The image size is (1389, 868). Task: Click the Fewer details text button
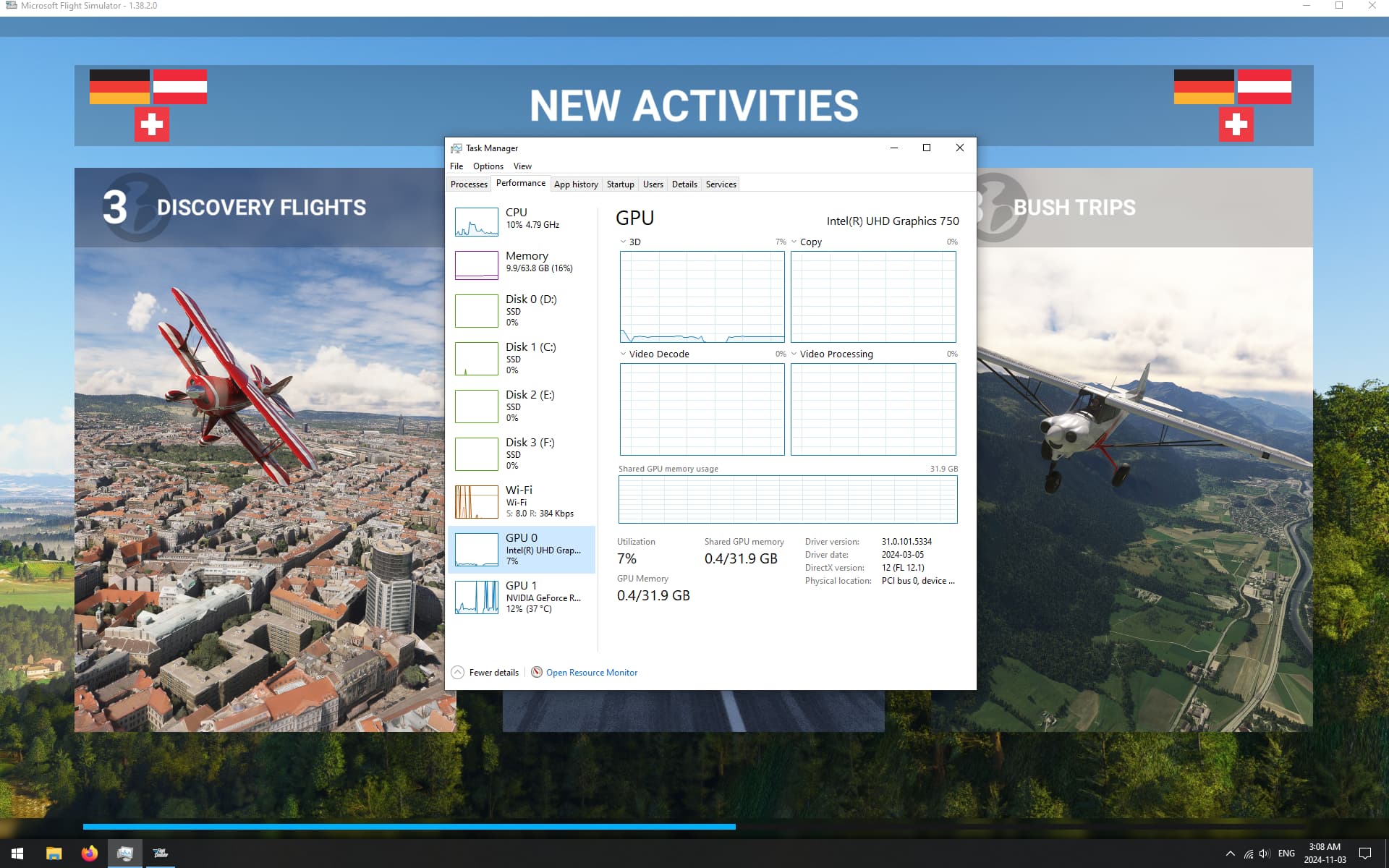click(x=493, y=673)
